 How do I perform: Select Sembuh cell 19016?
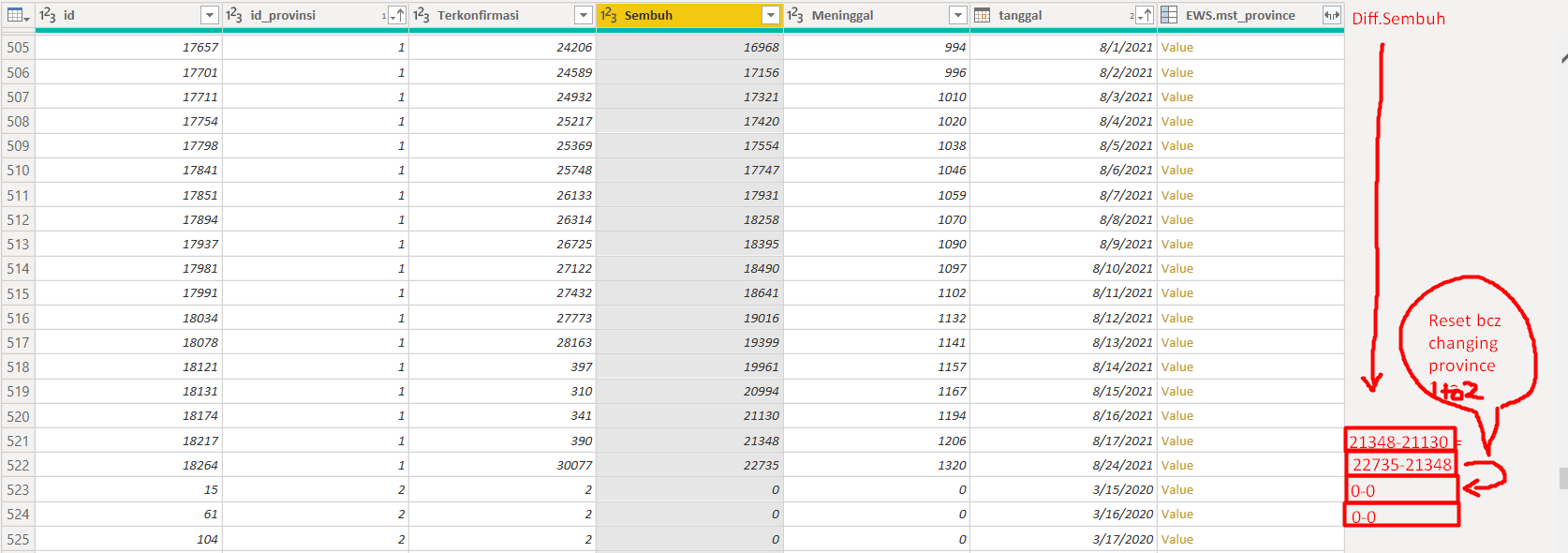tap(689, 319)
